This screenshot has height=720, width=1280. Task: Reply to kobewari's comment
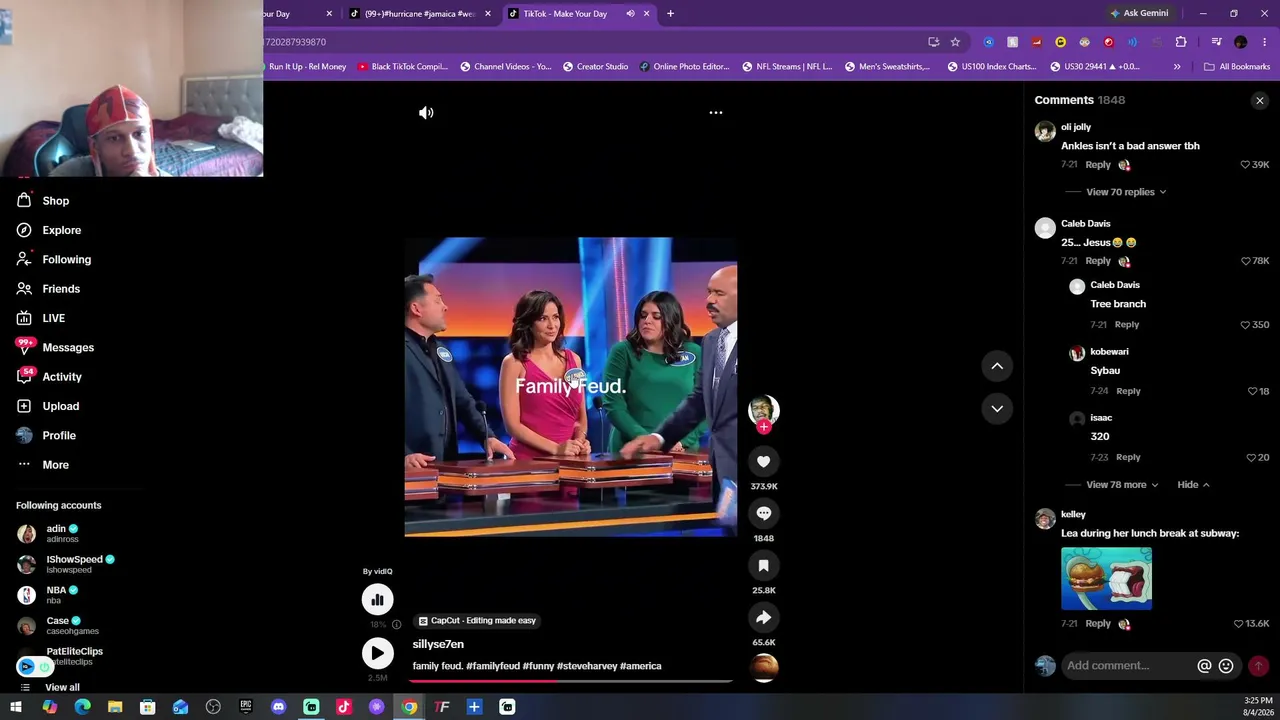pyautogui.click(x=1128, y=391)
